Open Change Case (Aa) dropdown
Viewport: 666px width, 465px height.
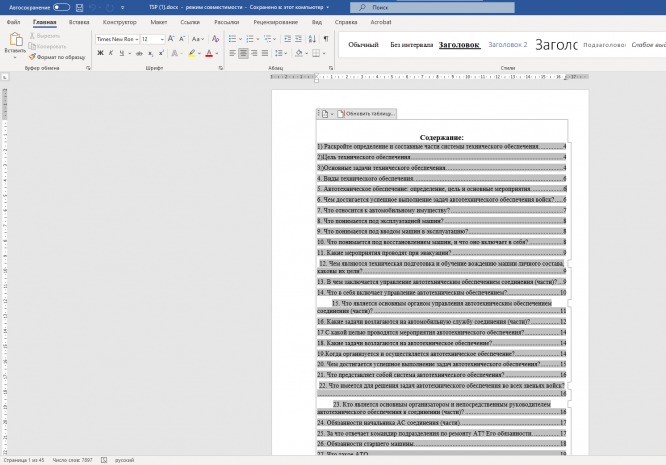click(x=198, y=39)
